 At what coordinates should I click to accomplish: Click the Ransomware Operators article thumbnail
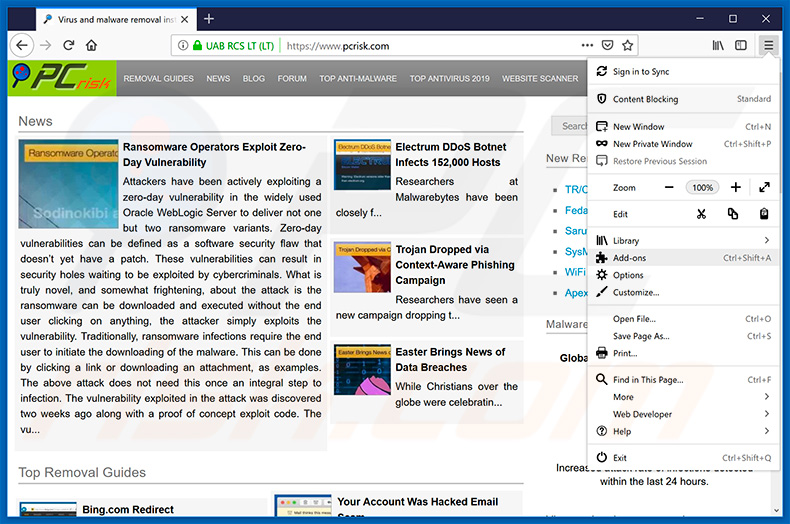click(69, 184)
